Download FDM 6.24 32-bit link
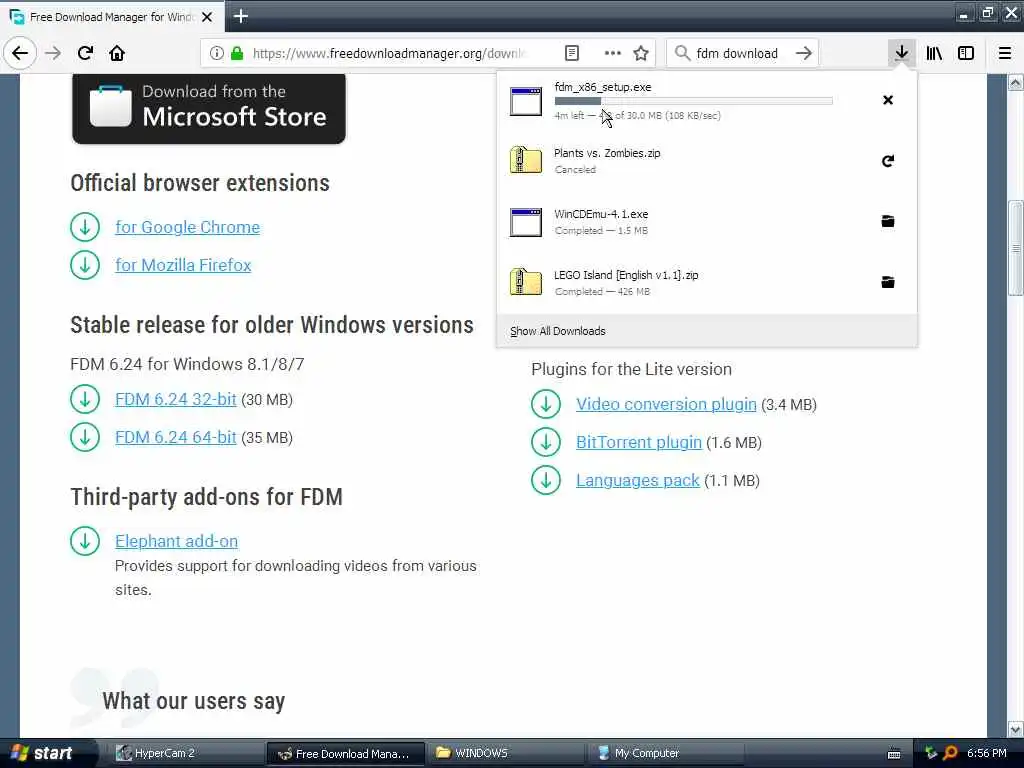 [x=176, y=399]
